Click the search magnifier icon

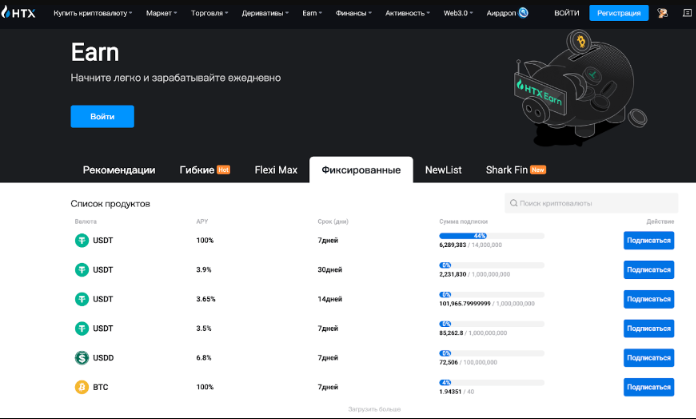click(x=514, y=203)
